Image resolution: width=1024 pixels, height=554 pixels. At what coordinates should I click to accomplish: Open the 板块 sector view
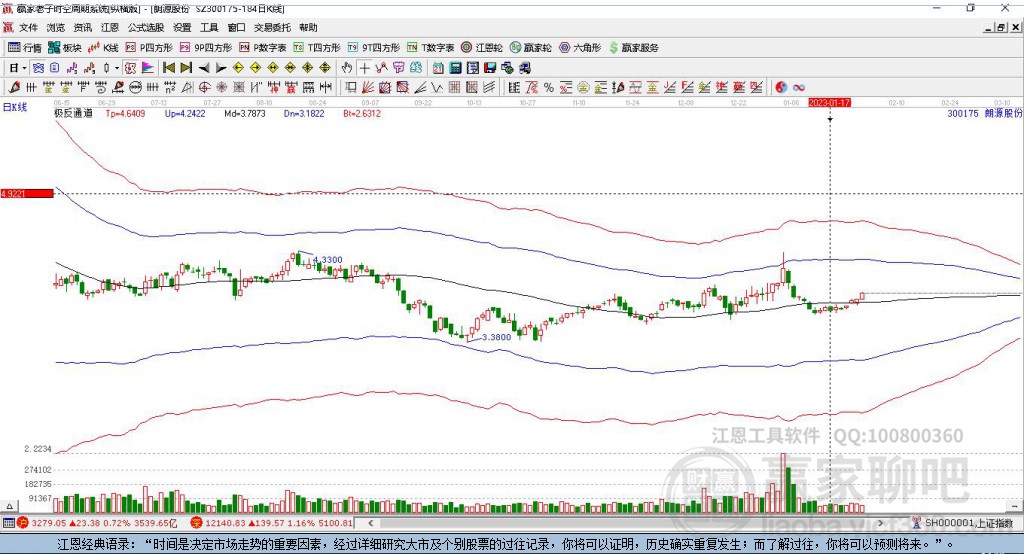(x=65, y=48)
